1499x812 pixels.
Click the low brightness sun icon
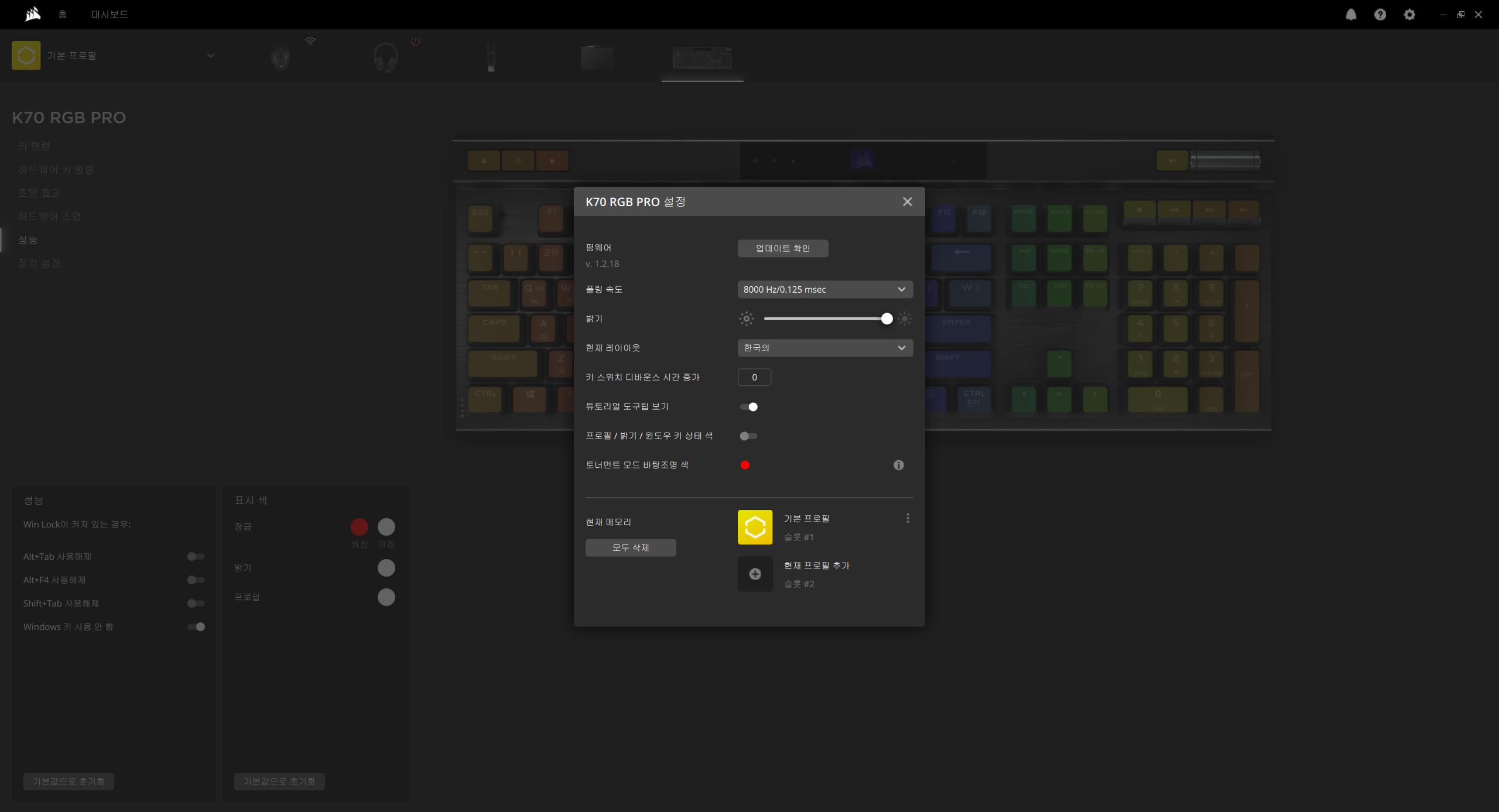pyautogui.click(x=746, y=318)
